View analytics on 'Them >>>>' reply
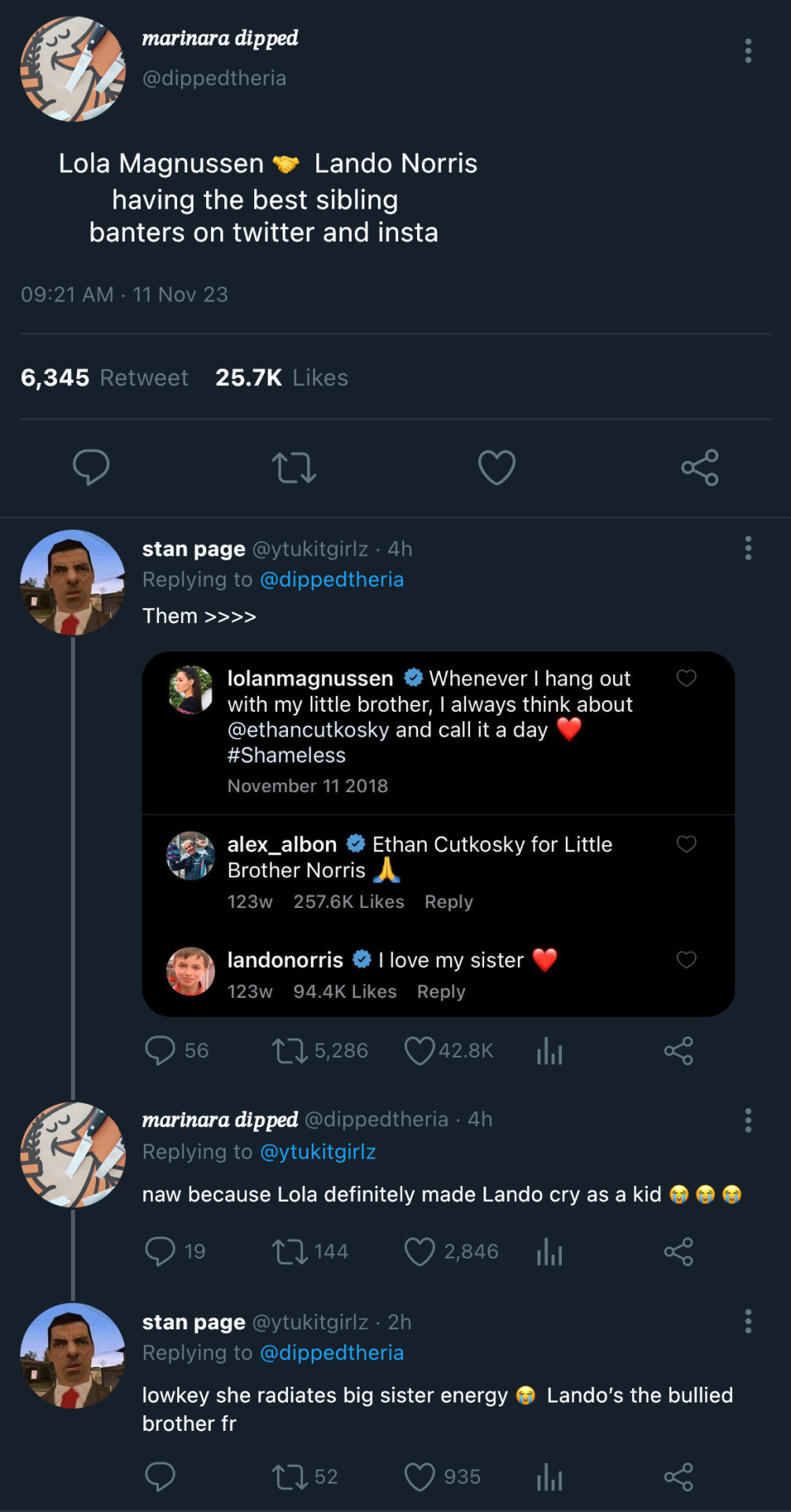This screenshot has width=791, height=1512. point(549,1051)
